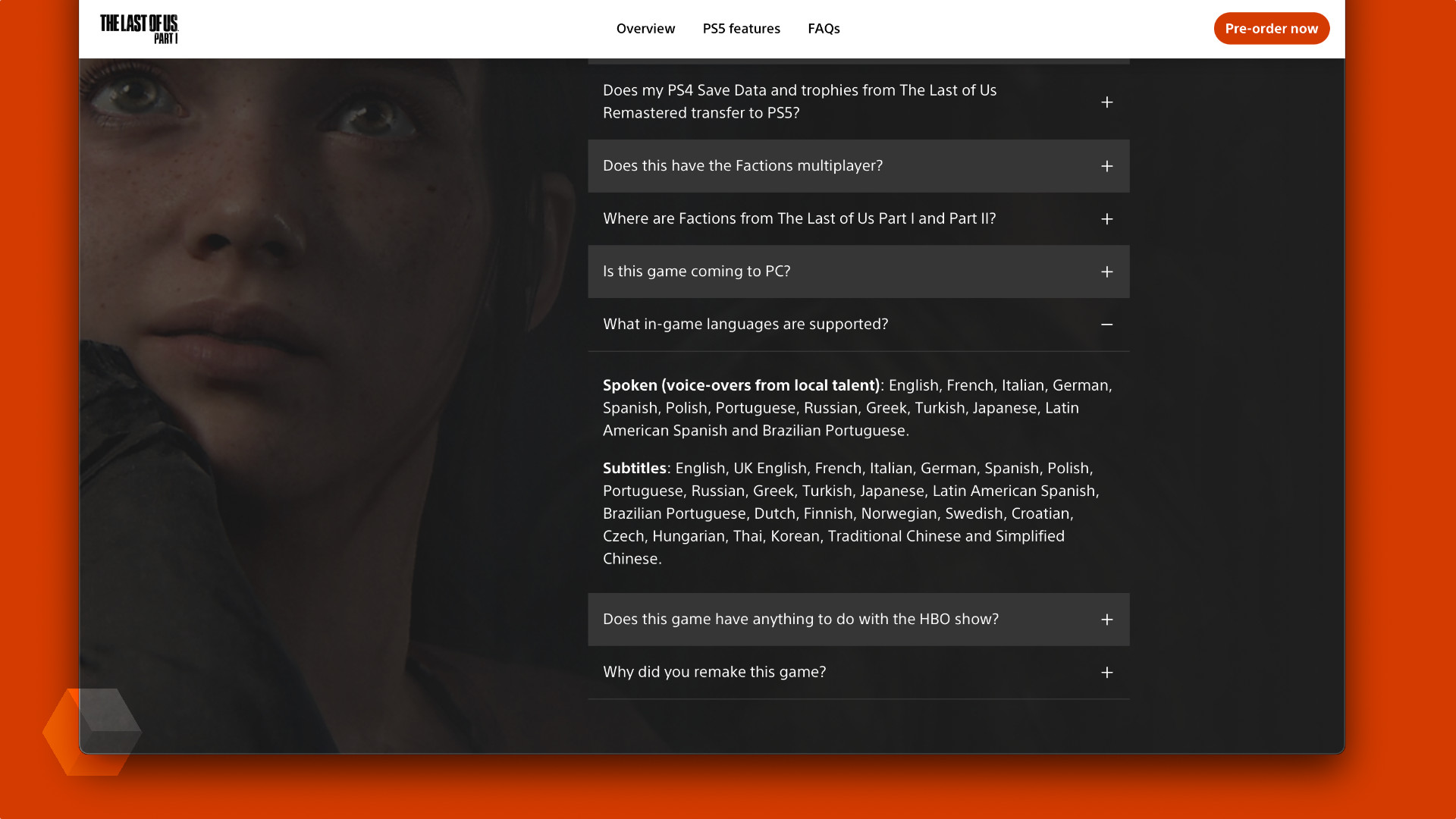Collapse the in-game languages question

point(858,325)
